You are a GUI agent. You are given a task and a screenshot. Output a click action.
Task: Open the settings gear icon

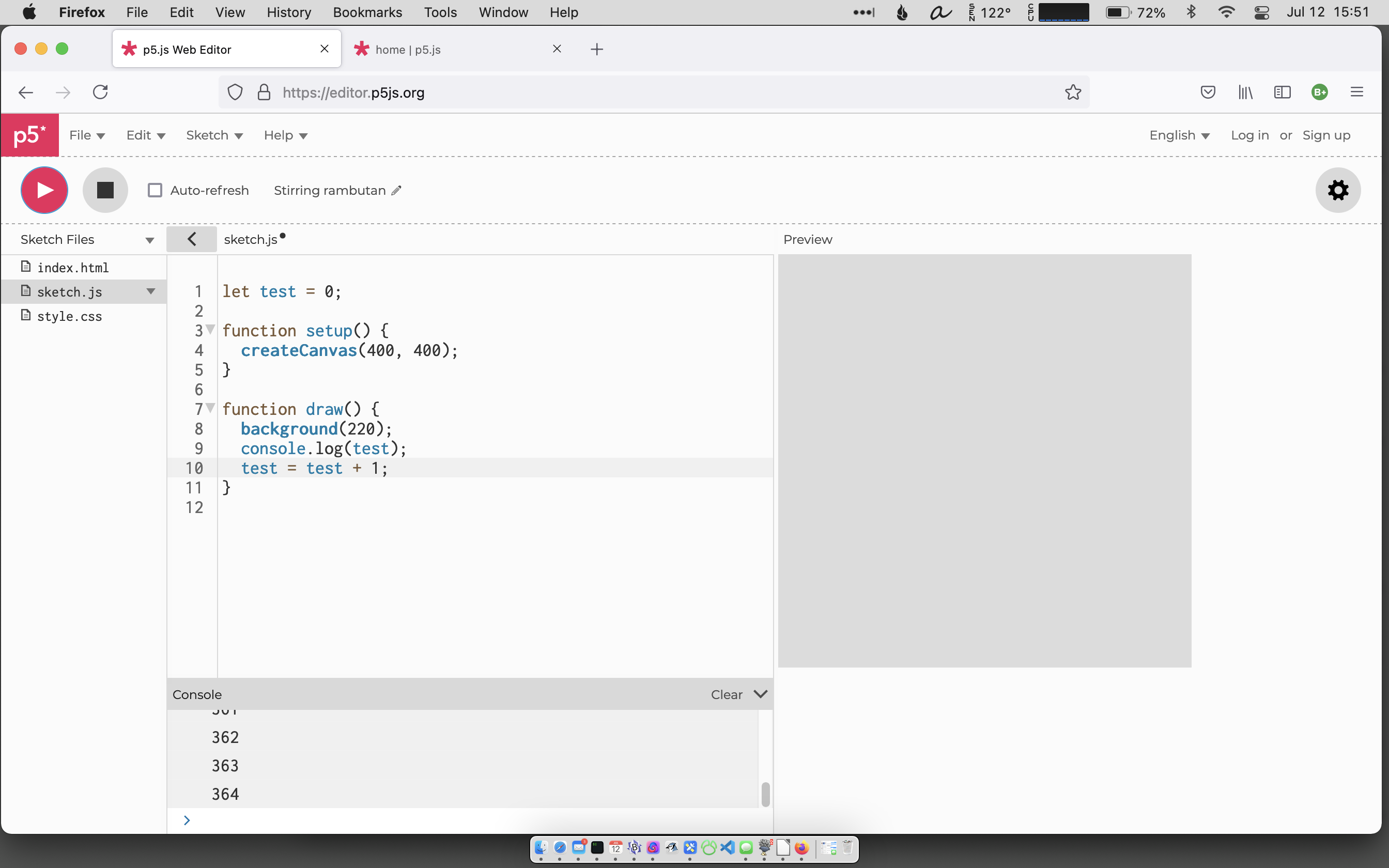[x=1337, y=190]
